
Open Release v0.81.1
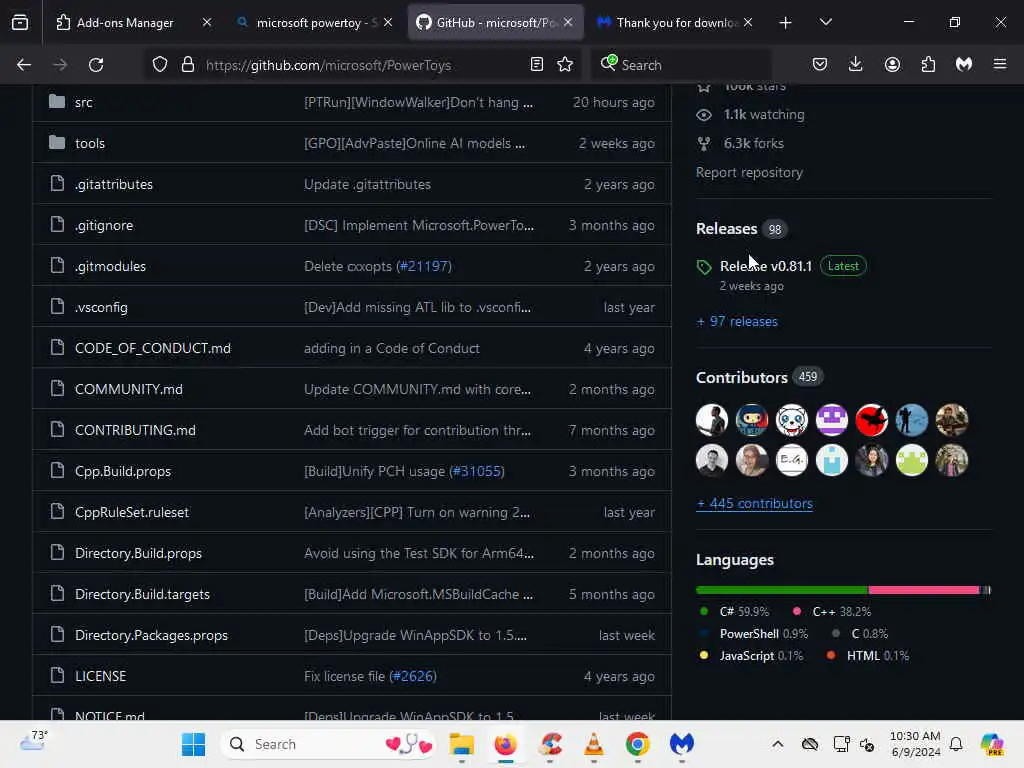pyautogui.click(x=765, y=266)
